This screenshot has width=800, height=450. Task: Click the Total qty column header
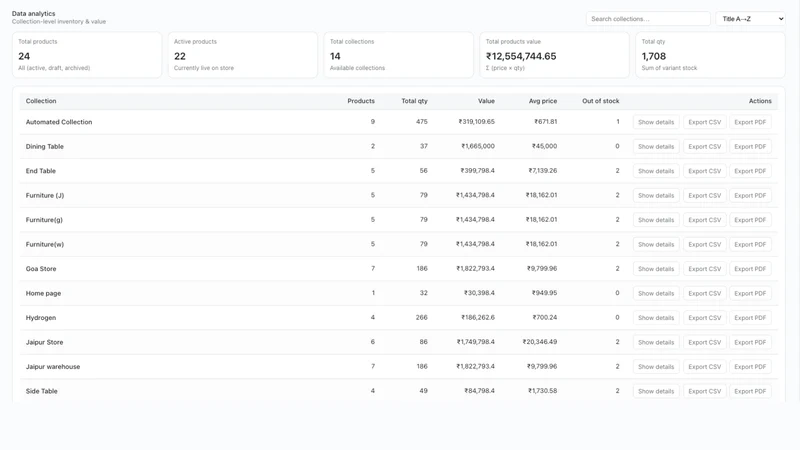(414, 101)
